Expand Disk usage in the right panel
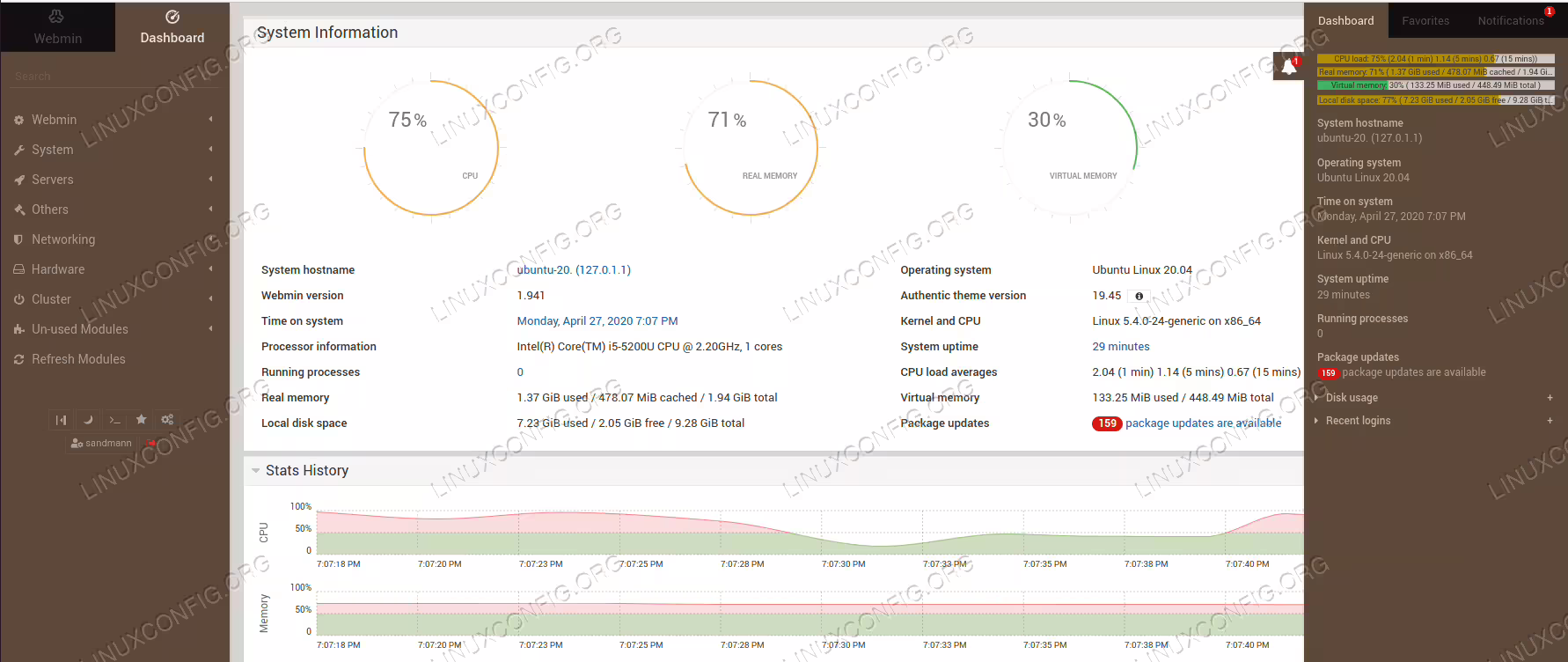This screenshot has height=662, width=1568. [x=1352, y=398]
